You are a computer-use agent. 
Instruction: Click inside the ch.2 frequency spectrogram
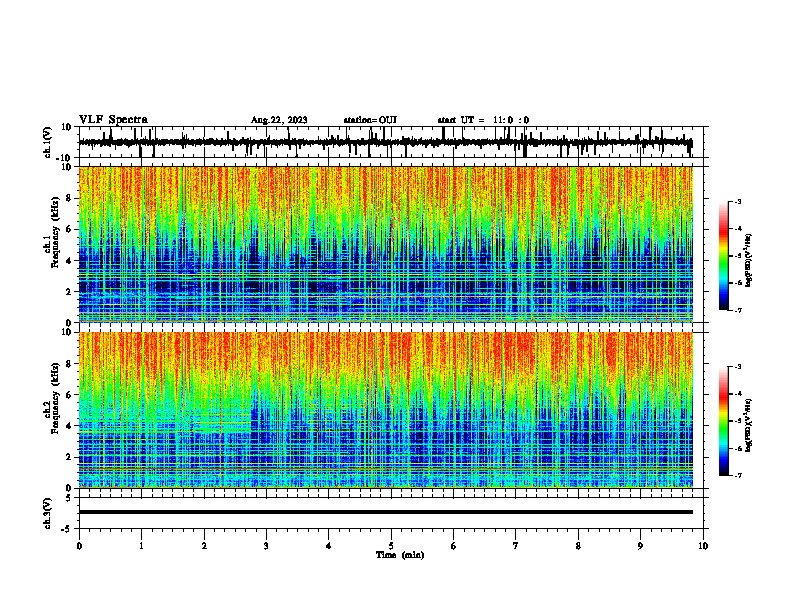coord(385,410)
